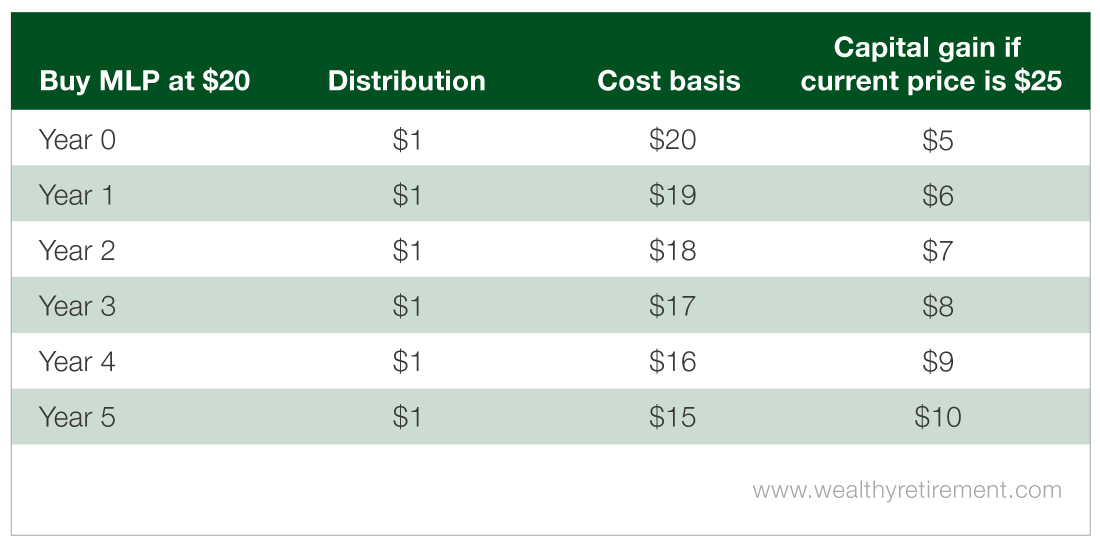Open the www.wealthyretirement.com link
Viewport: 1100px width, 549px height.
pos(907,489)
